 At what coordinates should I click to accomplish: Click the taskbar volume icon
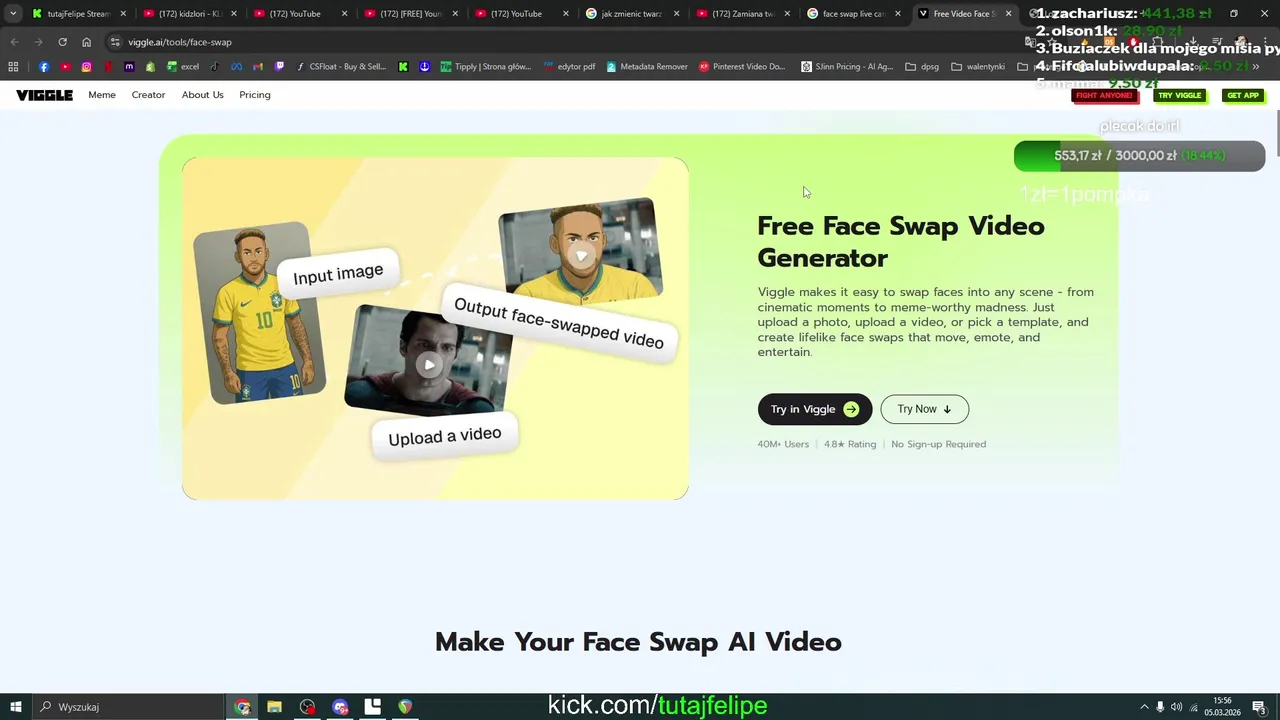point(1176,707)
